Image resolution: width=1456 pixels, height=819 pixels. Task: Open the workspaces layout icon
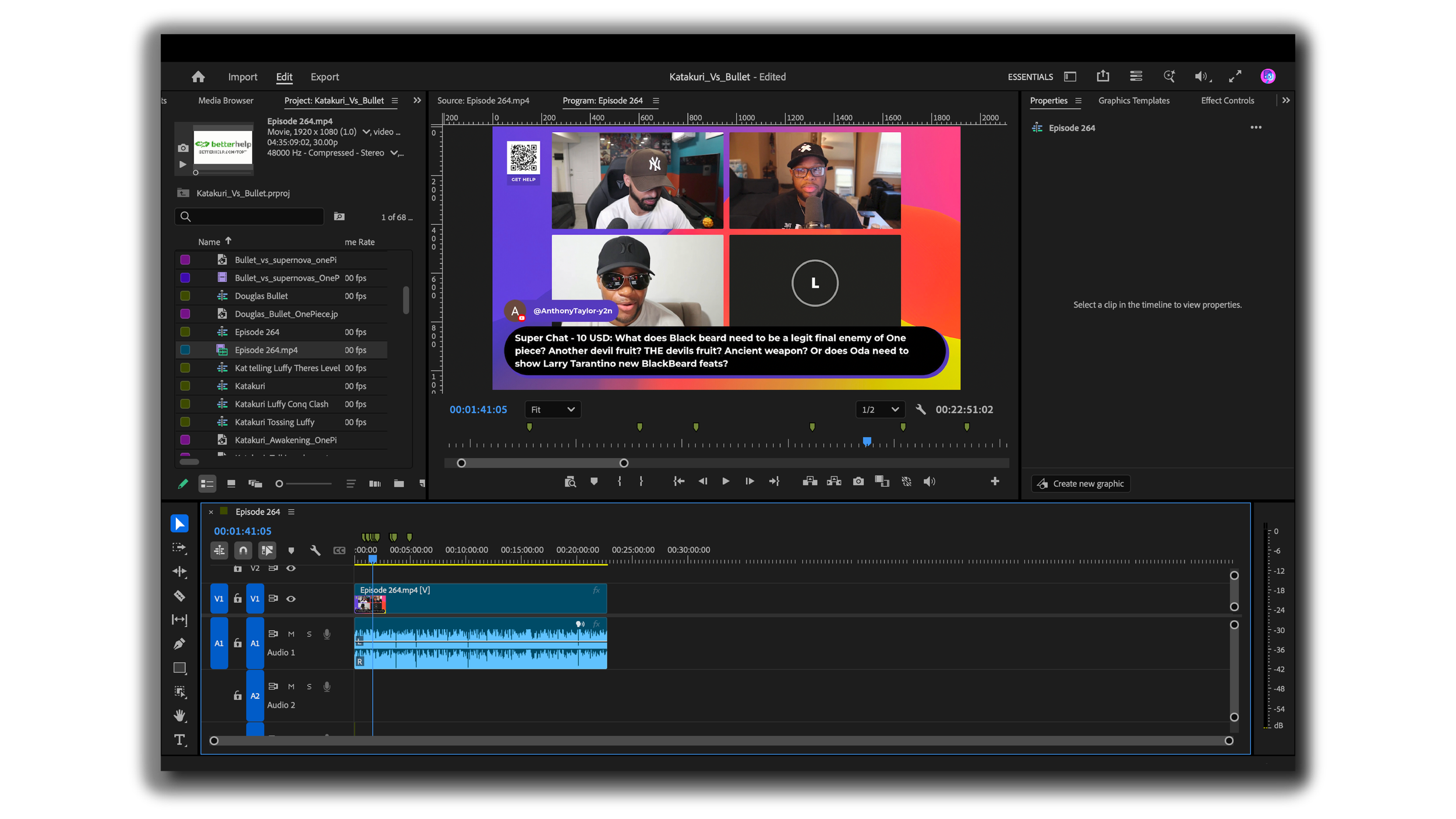[x=1070, y=76]
